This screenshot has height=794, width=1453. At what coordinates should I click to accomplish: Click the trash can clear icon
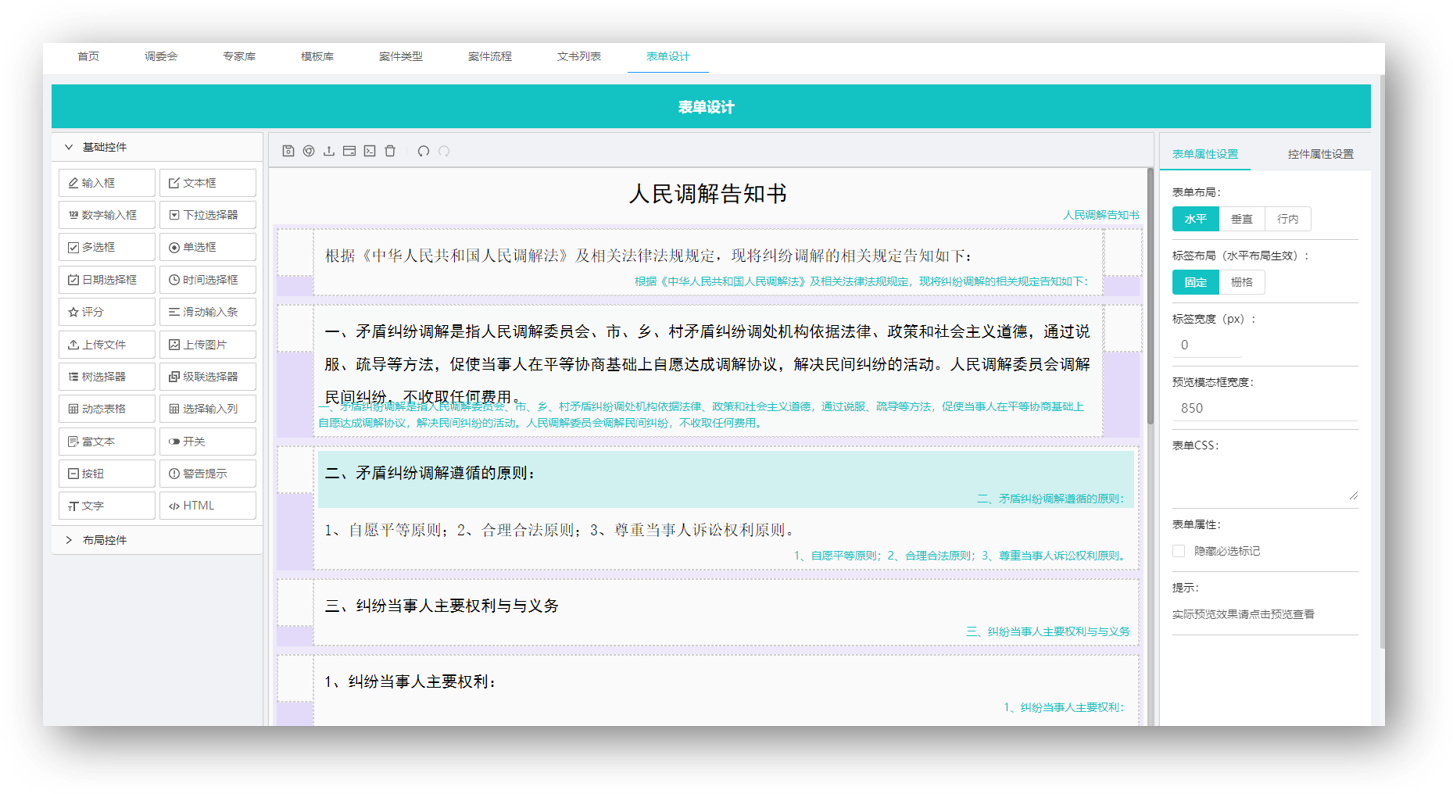click(x=390, y=151)
